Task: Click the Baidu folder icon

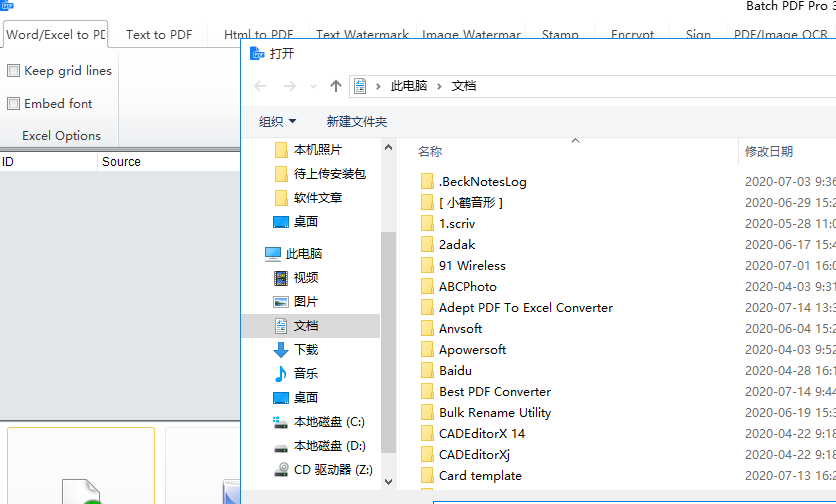Action: point(427,371)
